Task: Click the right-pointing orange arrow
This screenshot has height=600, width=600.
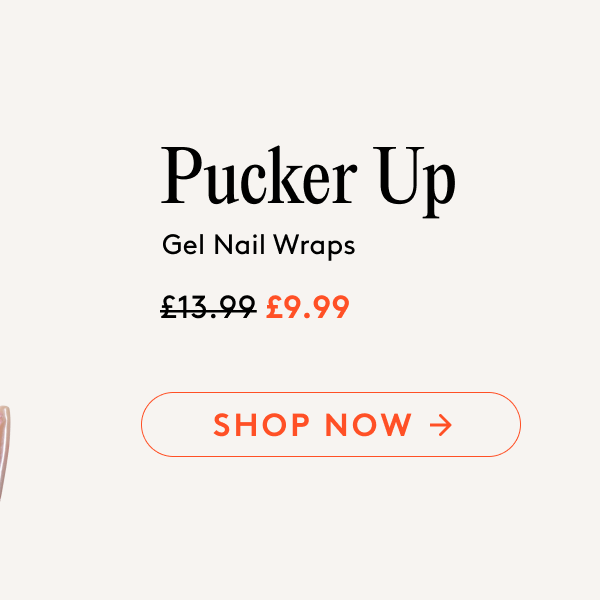Action: pos(440,425)
